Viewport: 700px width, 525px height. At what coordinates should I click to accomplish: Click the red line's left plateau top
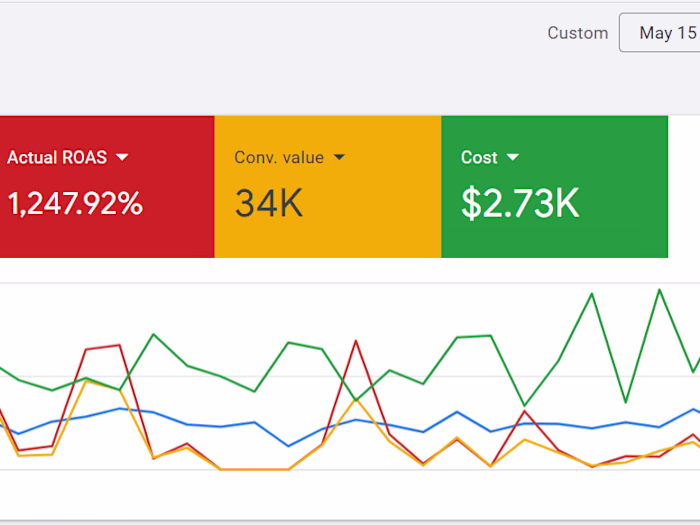103,347
